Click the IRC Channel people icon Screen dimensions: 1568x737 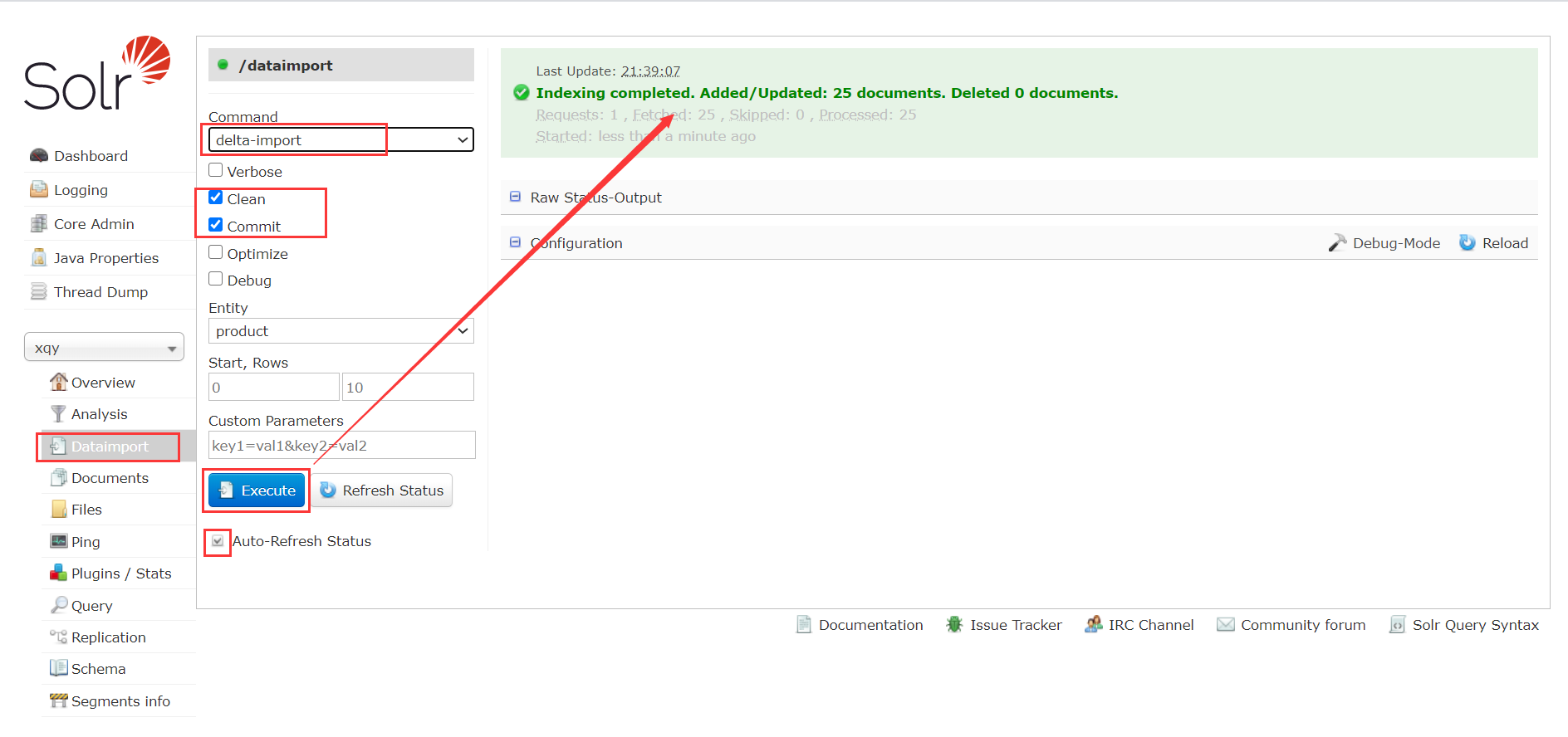(x=1093, y=624)
